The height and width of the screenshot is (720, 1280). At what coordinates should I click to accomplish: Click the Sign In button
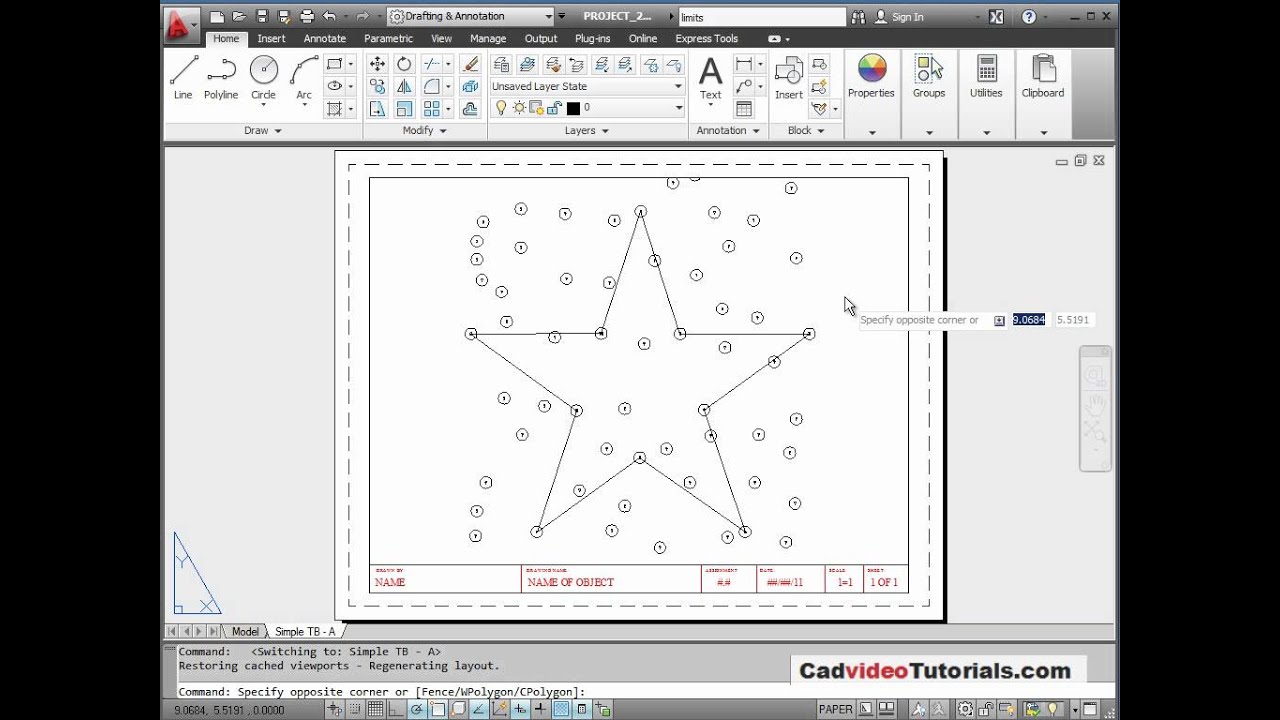[x=899, y=17]
